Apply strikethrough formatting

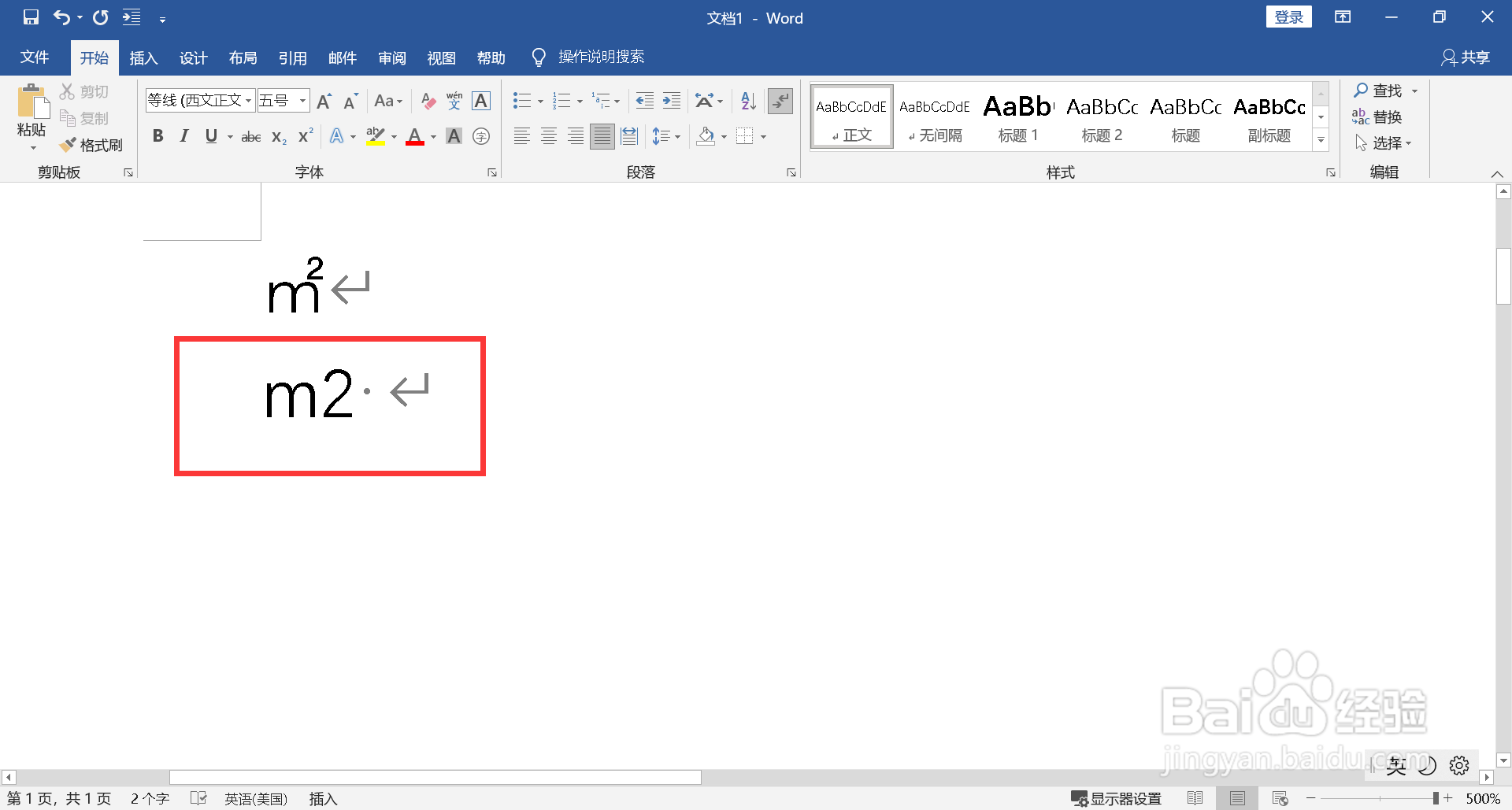(251, 137)
